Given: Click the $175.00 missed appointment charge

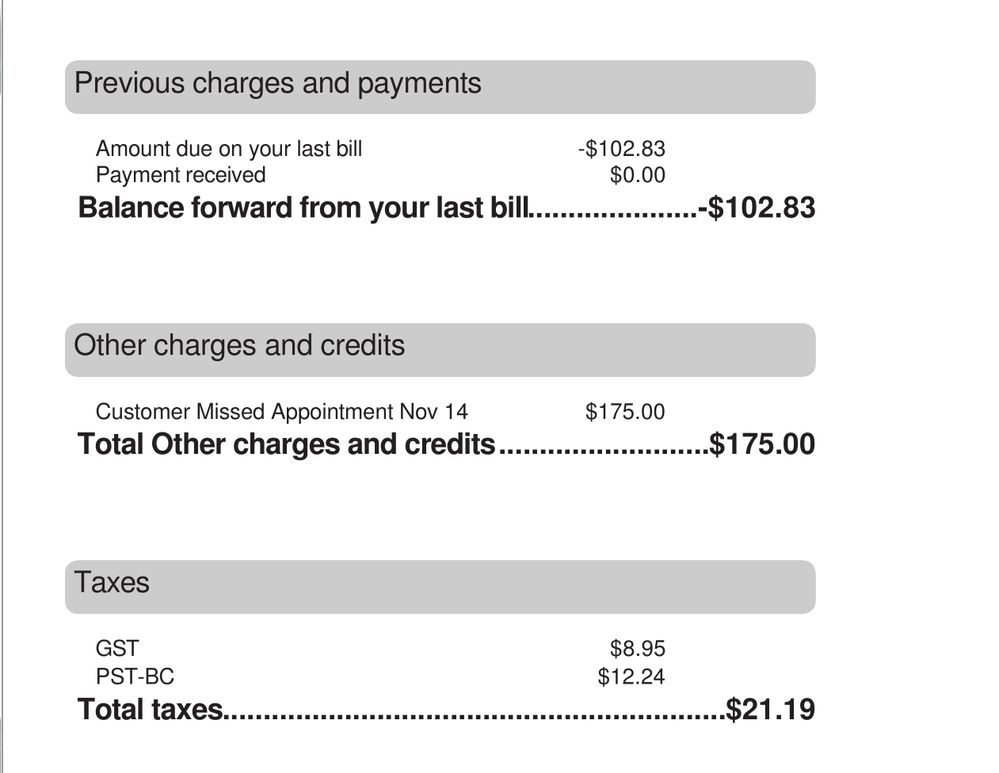Looking at the screenshot, I should 625,411.
